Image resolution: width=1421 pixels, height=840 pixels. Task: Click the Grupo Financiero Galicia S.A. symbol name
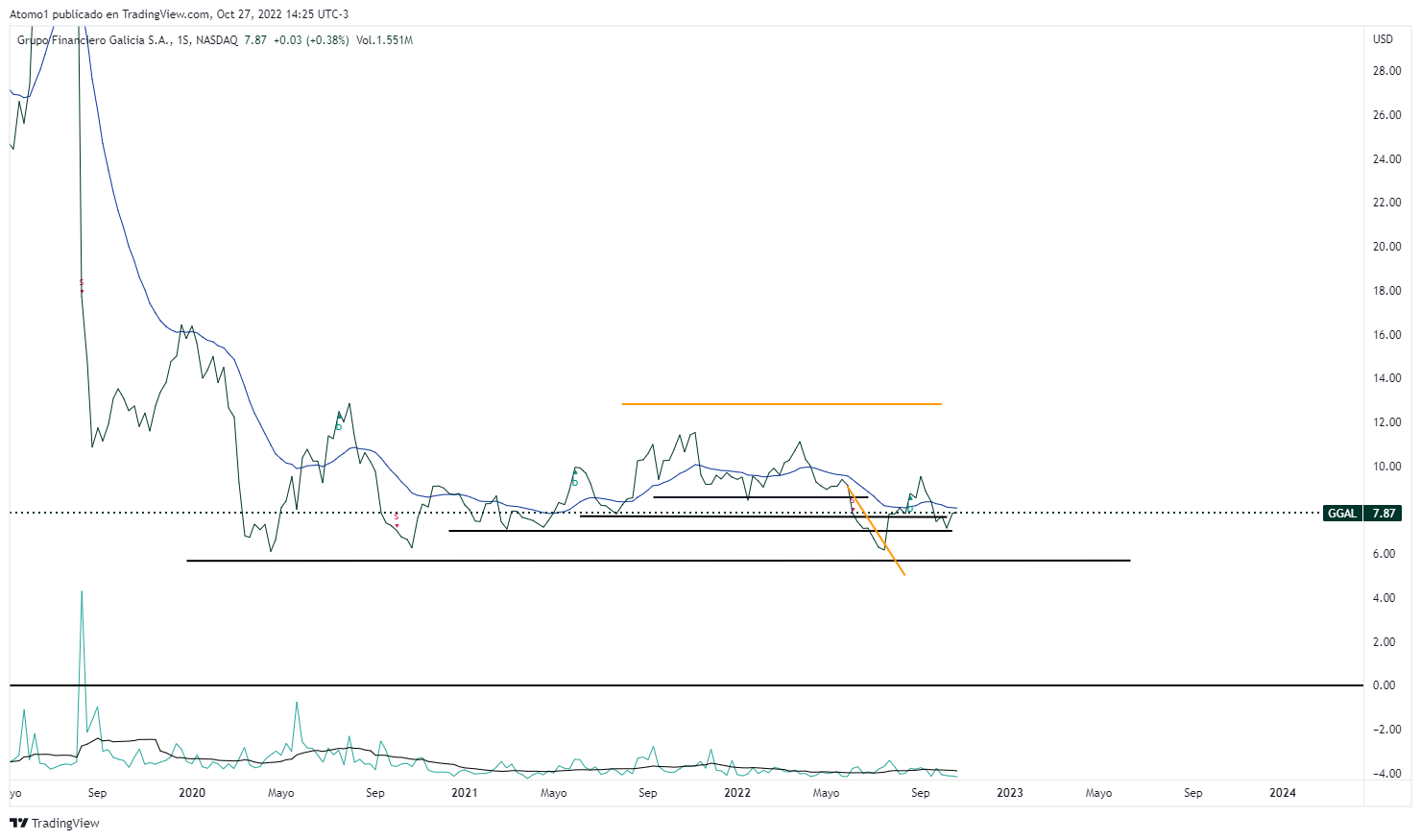tap(94, 40)
